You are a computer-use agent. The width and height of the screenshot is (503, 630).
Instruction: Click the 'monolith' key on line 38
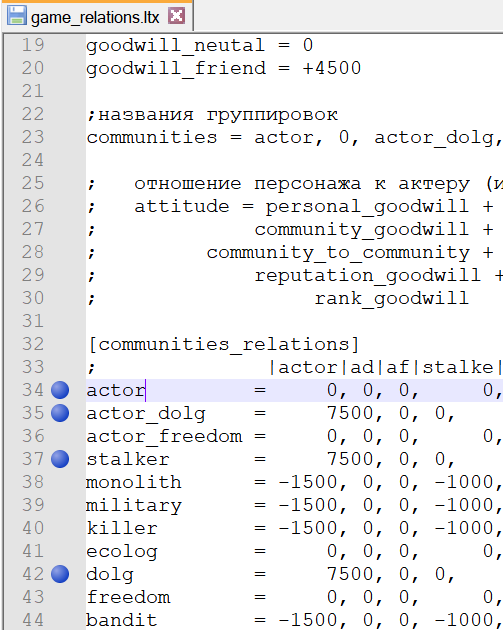[134, 482]
